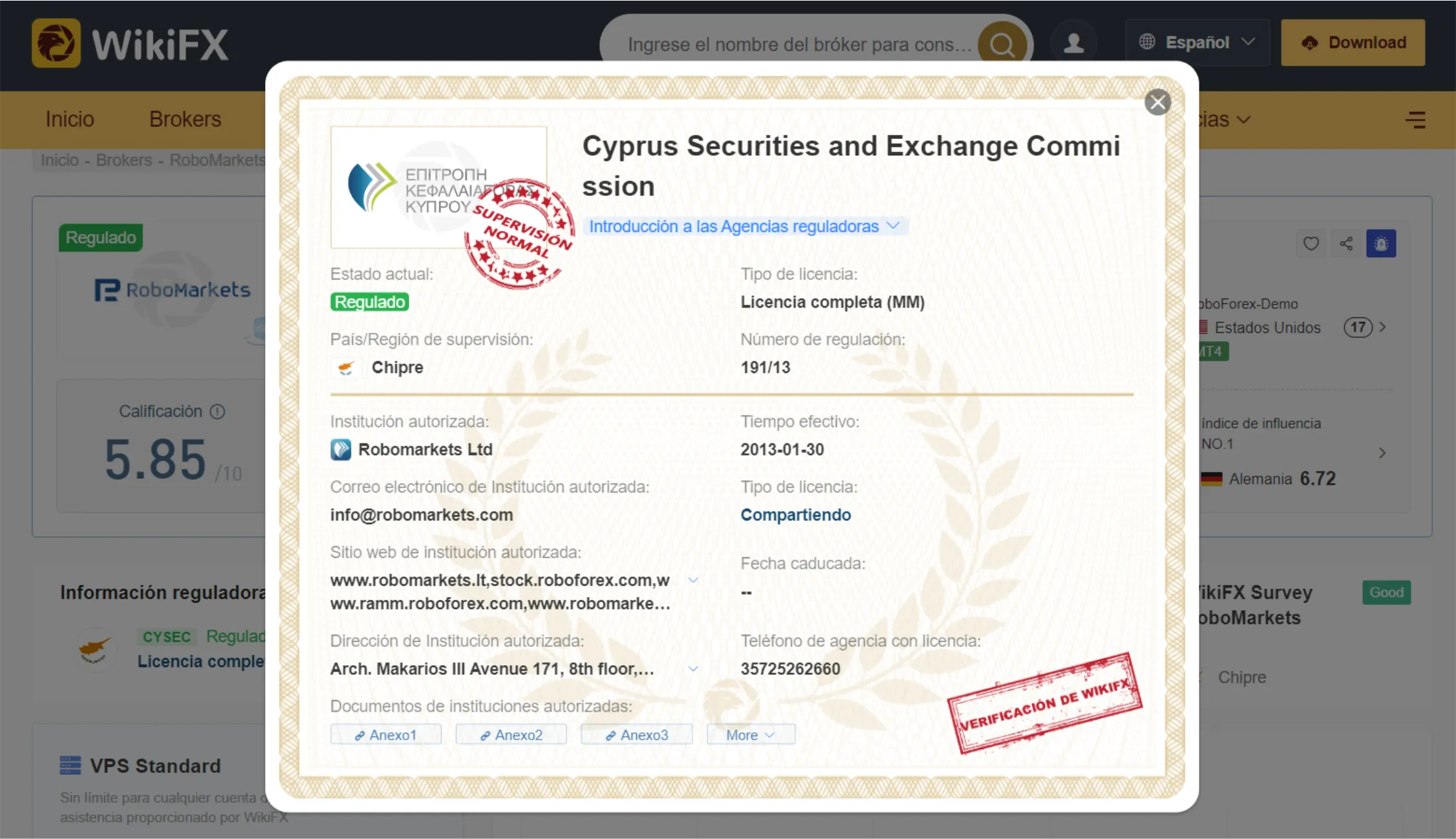Click the Robomarkets Ltd institution icon
The image size is (1456, 839).
[341, 449]
